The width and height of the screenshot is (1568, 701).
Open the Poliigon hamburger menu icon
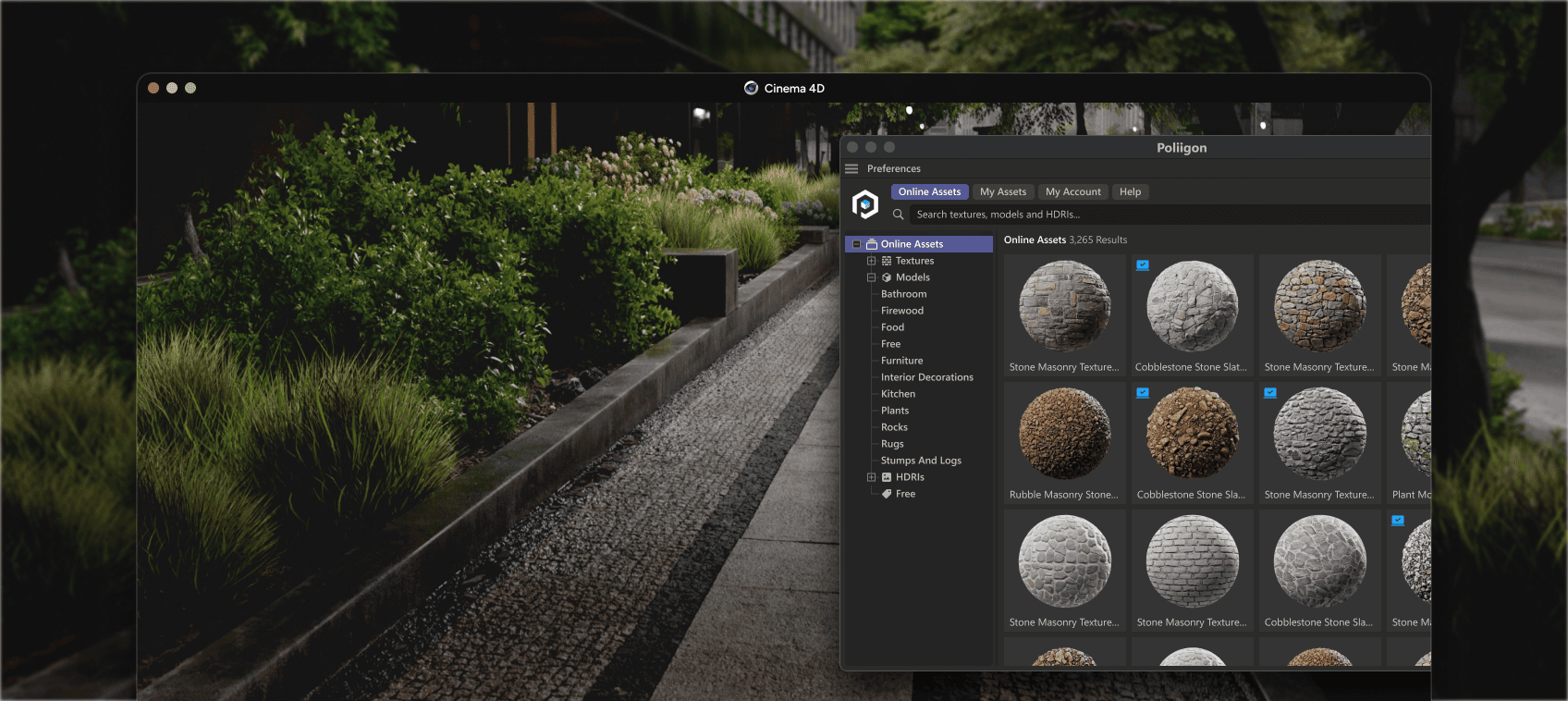click(x=851, y=168)
